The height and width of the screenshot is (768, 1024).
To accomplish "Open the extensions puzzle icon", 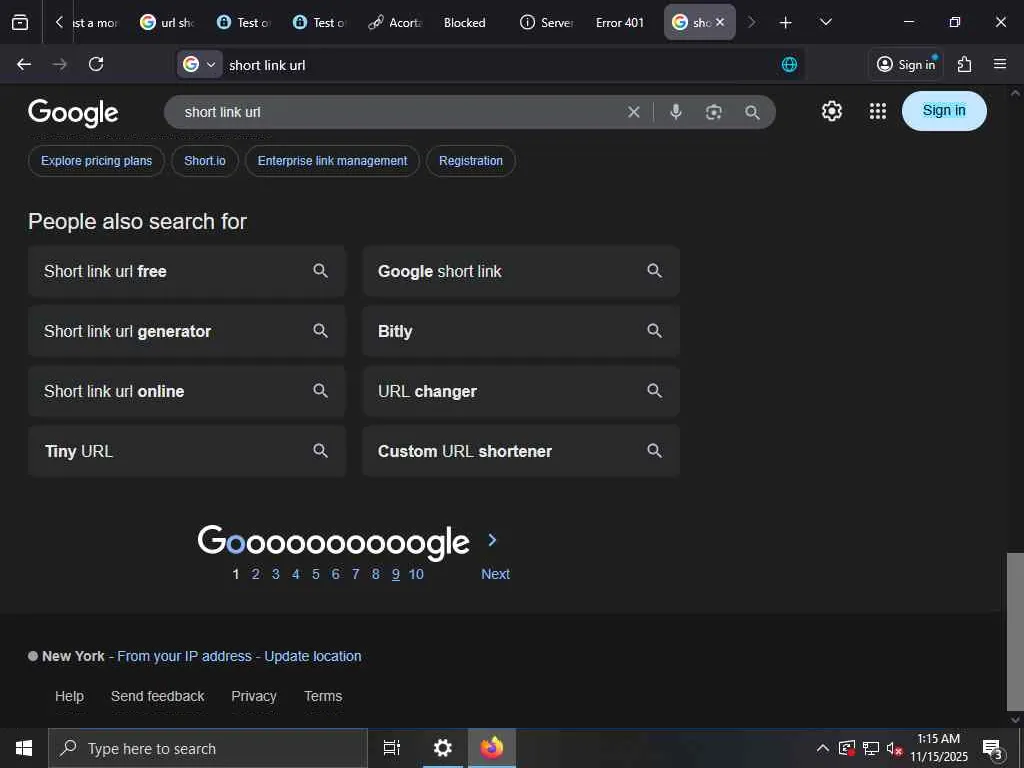I will (x=965, y=64).
